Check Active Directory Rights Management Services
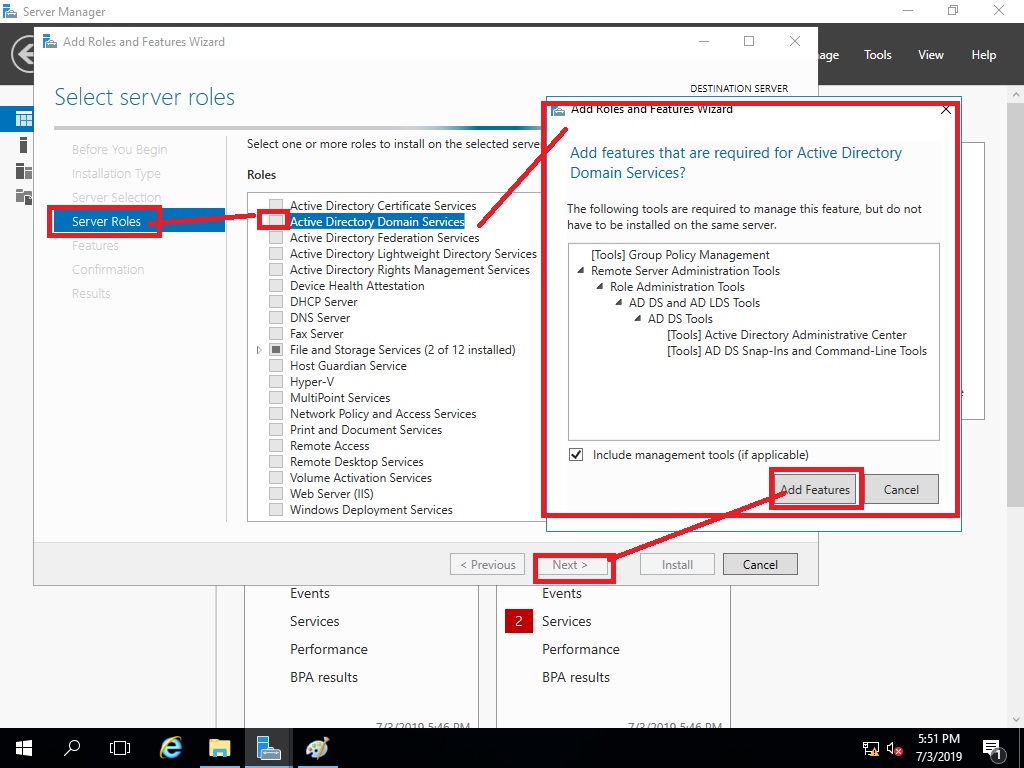 pyautogui.click(x=276, y=270)
